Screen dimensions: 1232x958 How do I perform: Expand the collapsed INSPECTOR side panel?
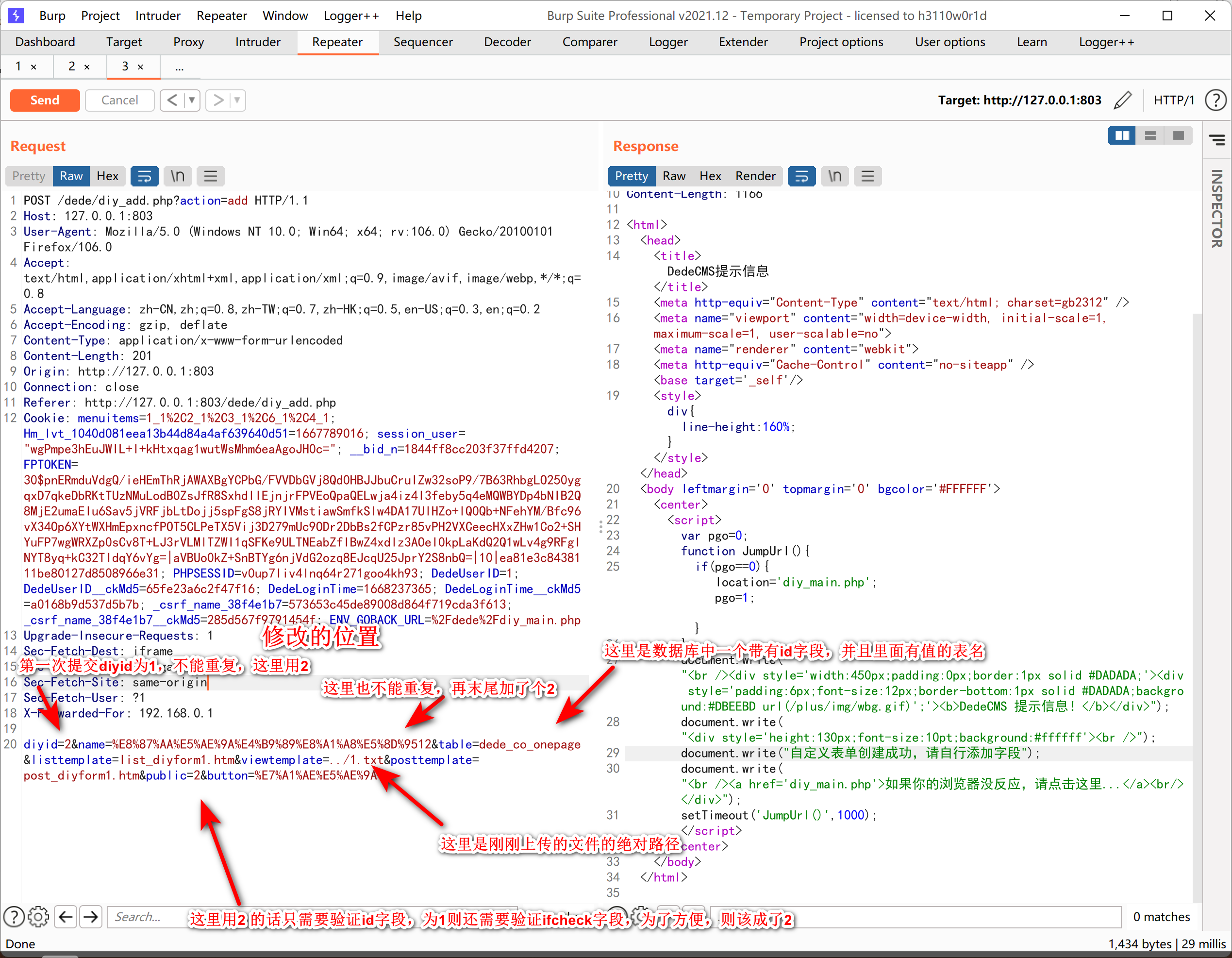pyautogui.click(x=1216, y=209)
